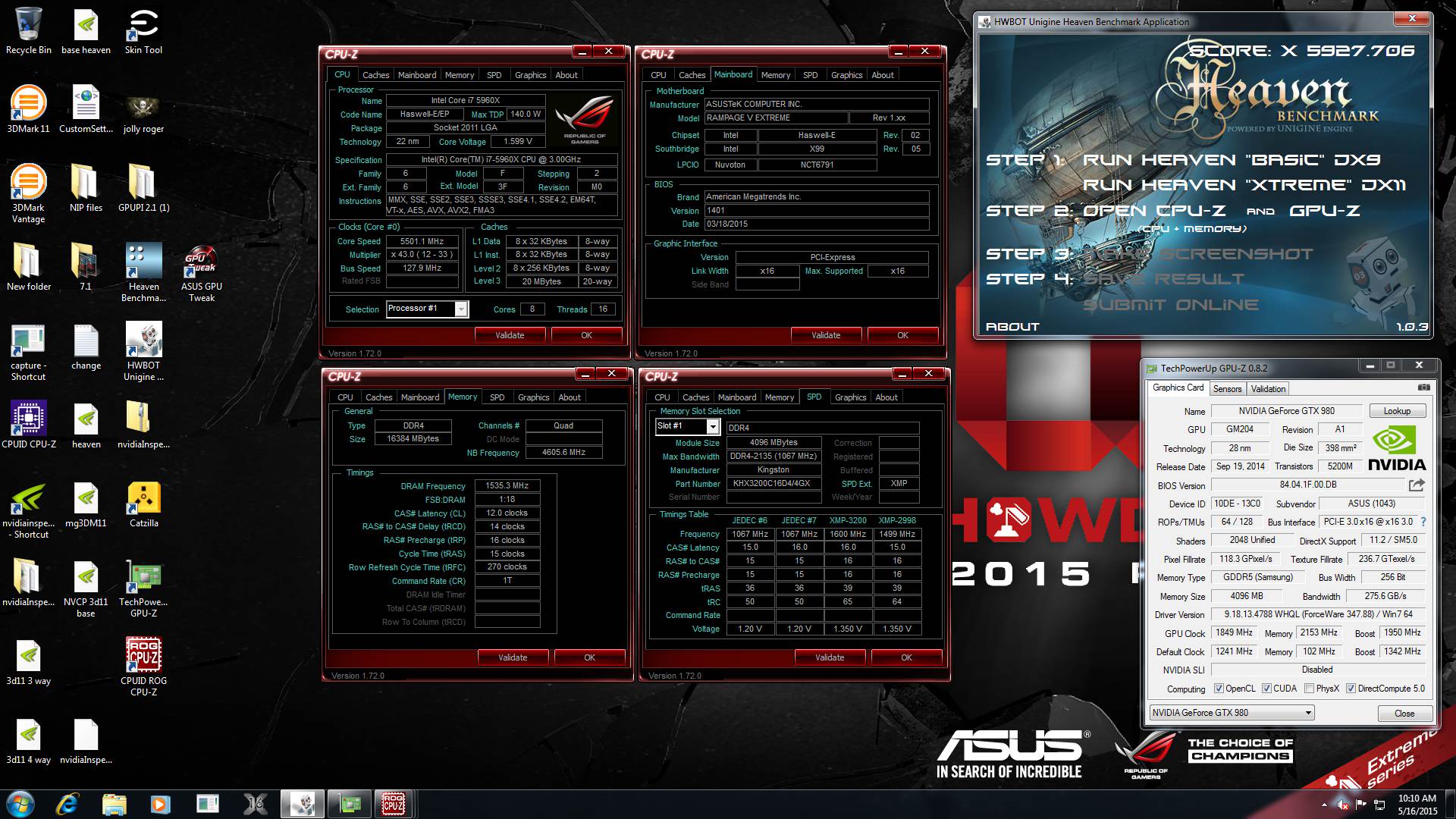Toggle the CUDA checkbox in GPU-Z
This screenshot has width=1456, height=819.
click(1266, 689)
